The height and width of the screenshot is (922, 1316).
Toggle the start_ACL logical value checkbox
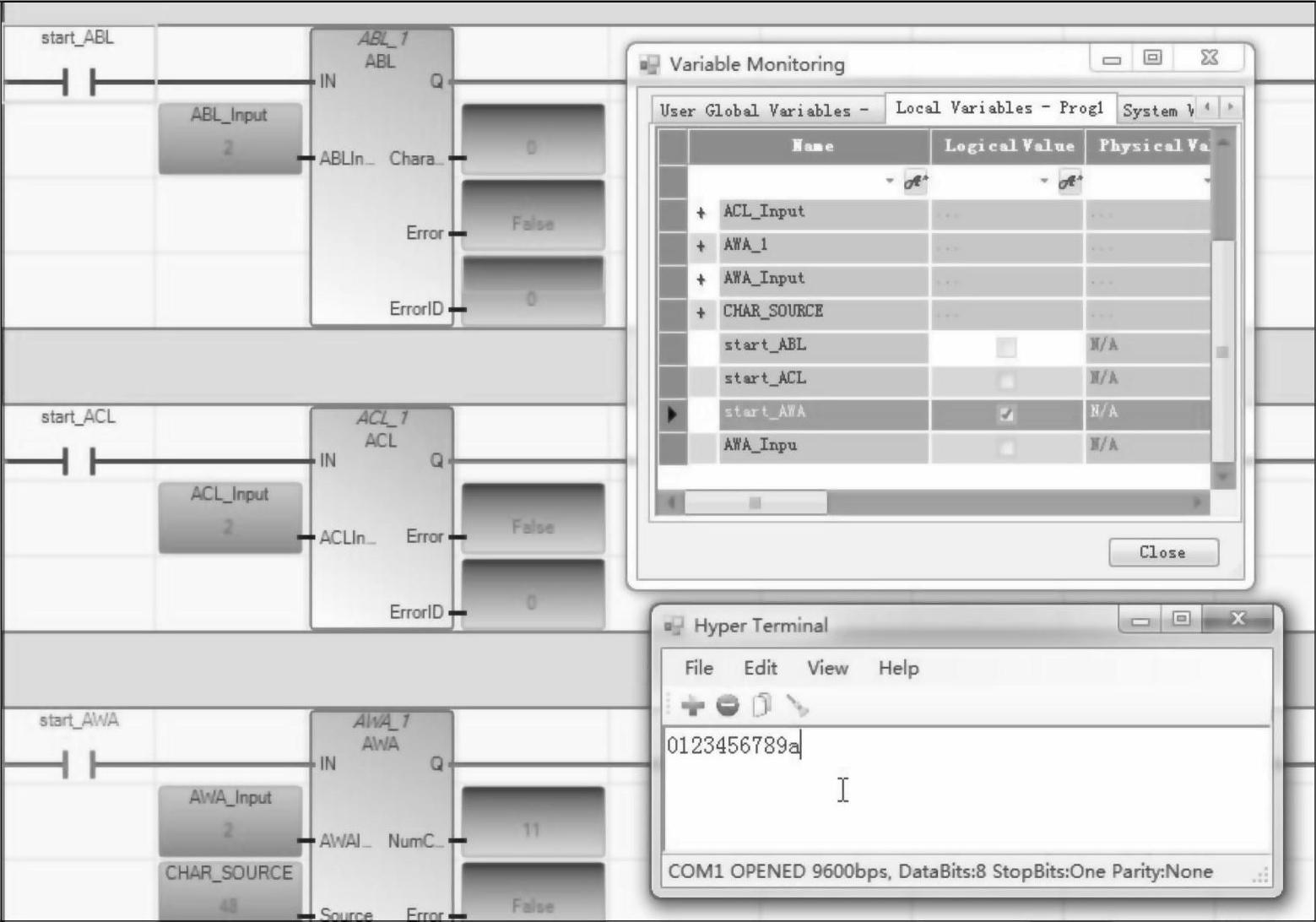point(1006,381)
